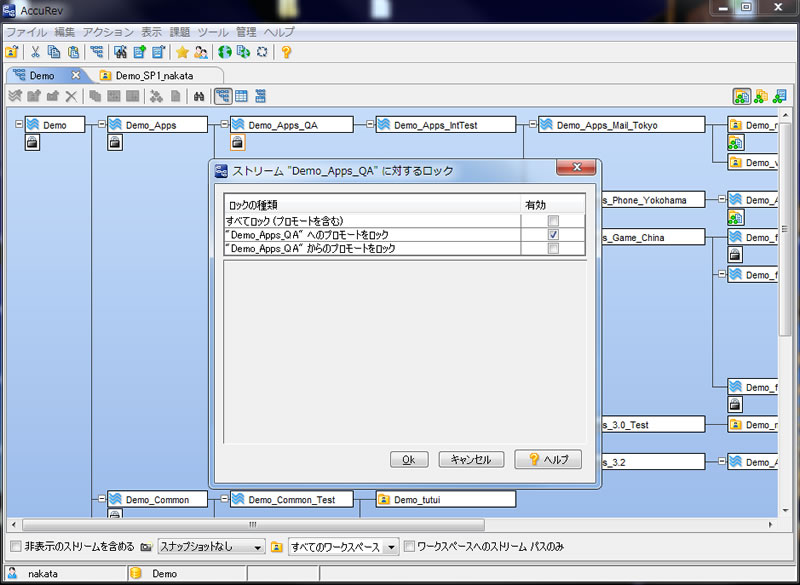The image size is (800, 585).
Task: Click the lock icon under the Demo stream
Action: [32, 142]
